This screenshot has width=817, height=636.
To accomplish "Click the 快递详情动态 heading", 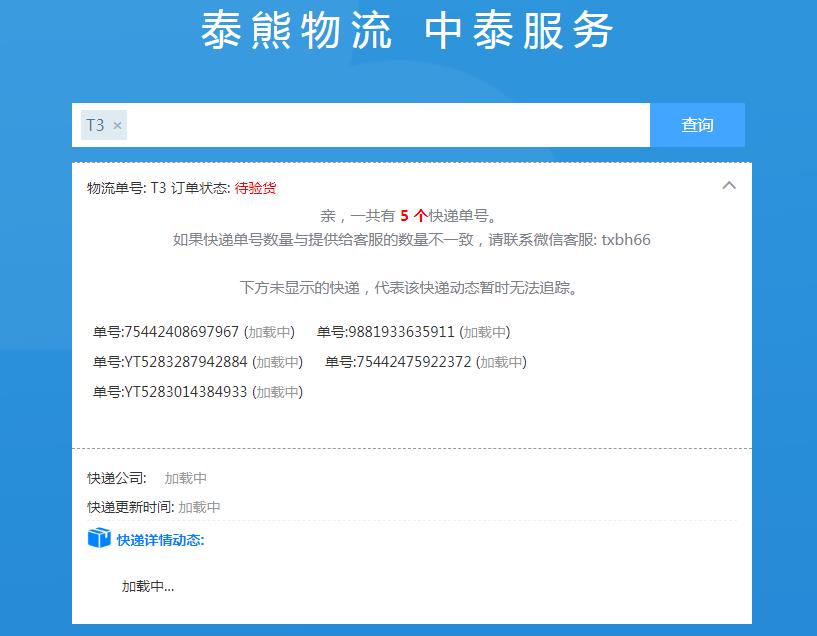I will (x=160, y=540).
